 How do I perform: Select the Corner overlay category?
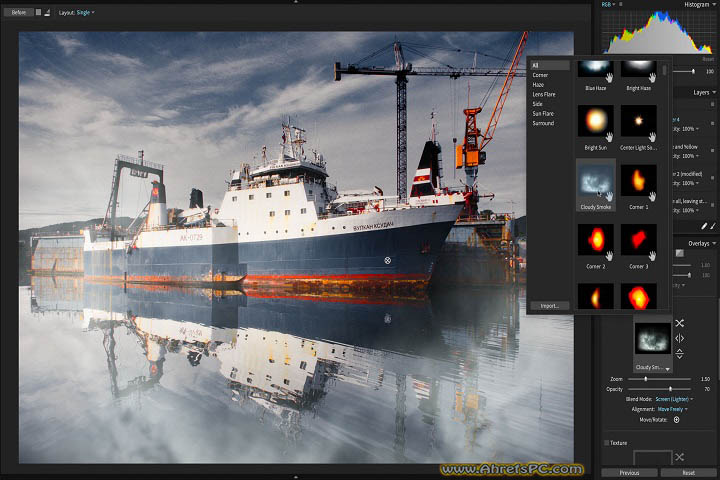click(540, 75)
